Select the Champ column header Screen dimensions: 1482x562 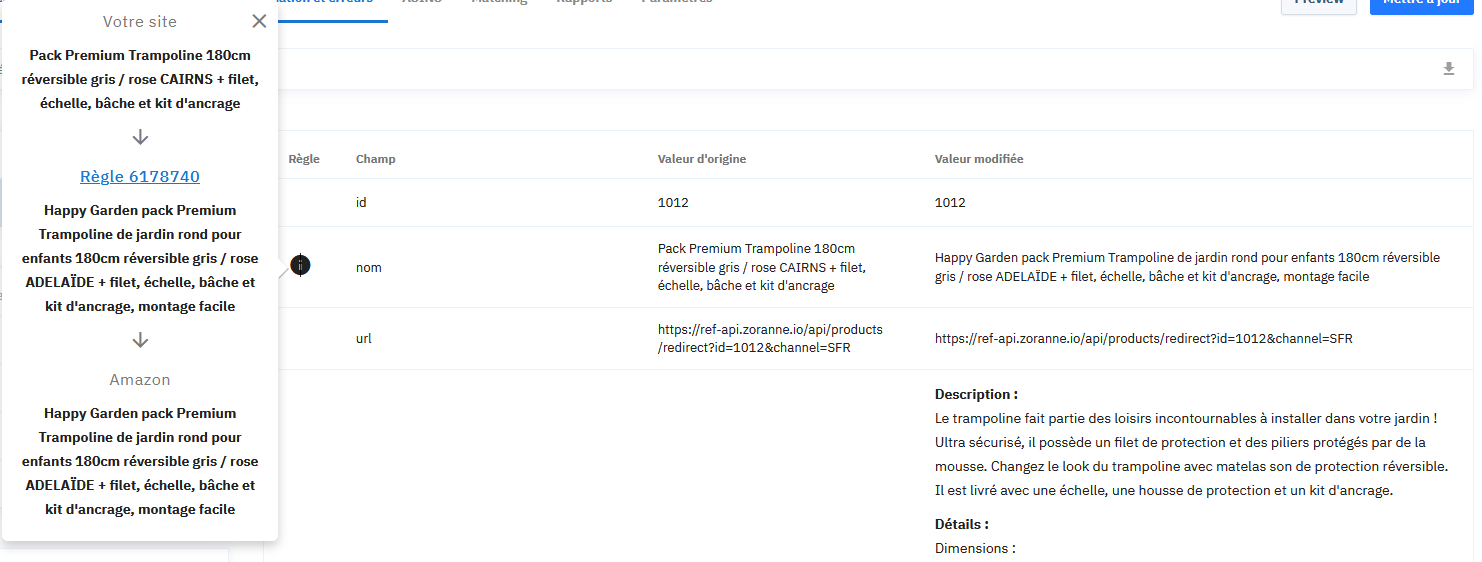point(376,159)
